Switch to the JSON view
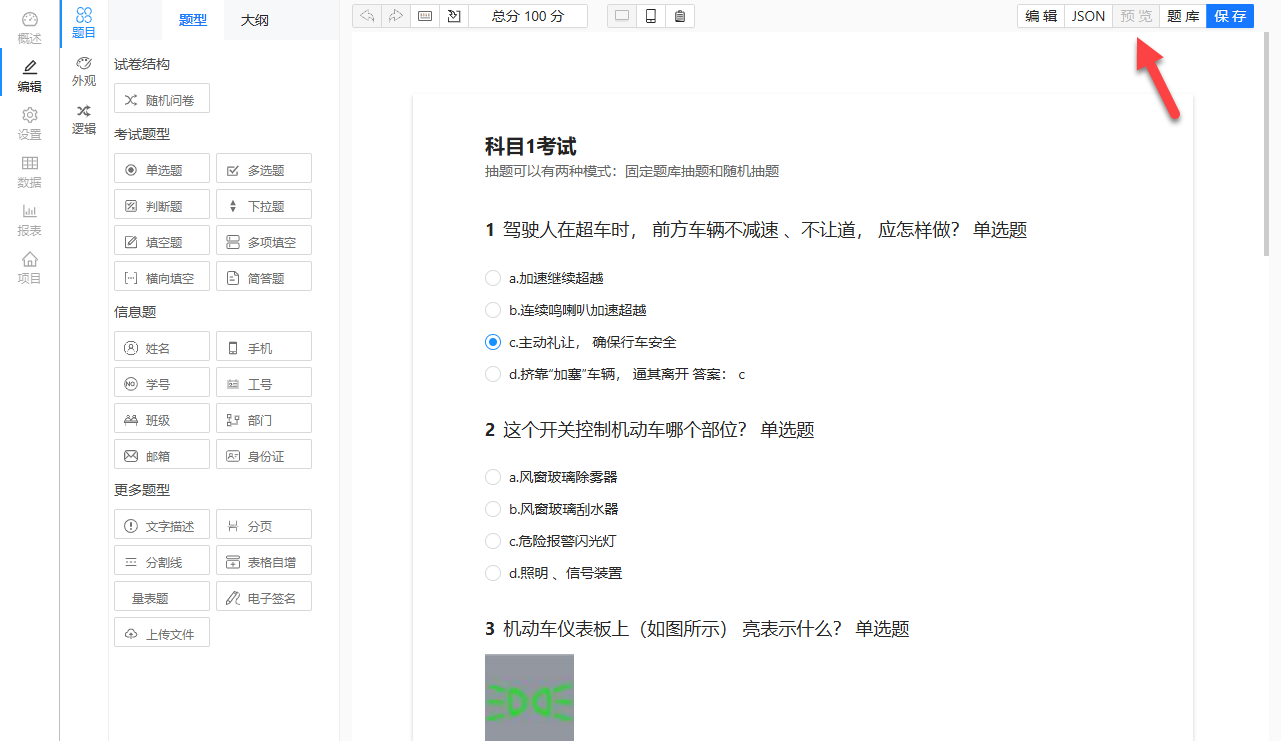This screenshot has height=741, width=1281. 1088,16
